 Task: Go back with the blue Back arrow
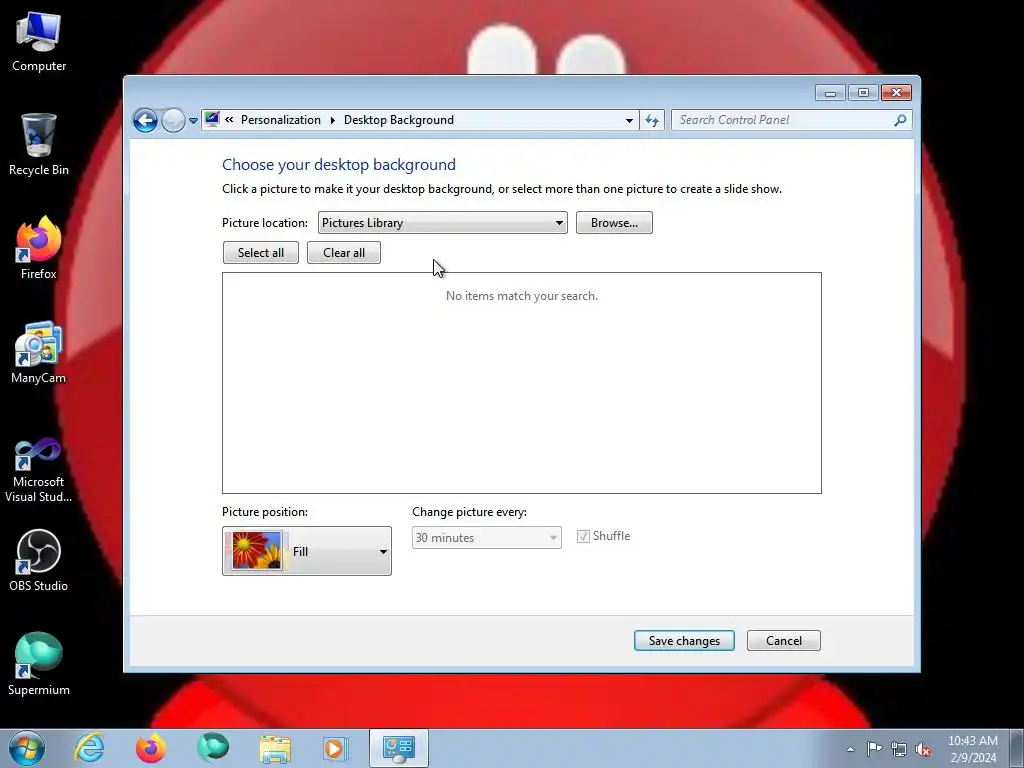pos(145,120)
